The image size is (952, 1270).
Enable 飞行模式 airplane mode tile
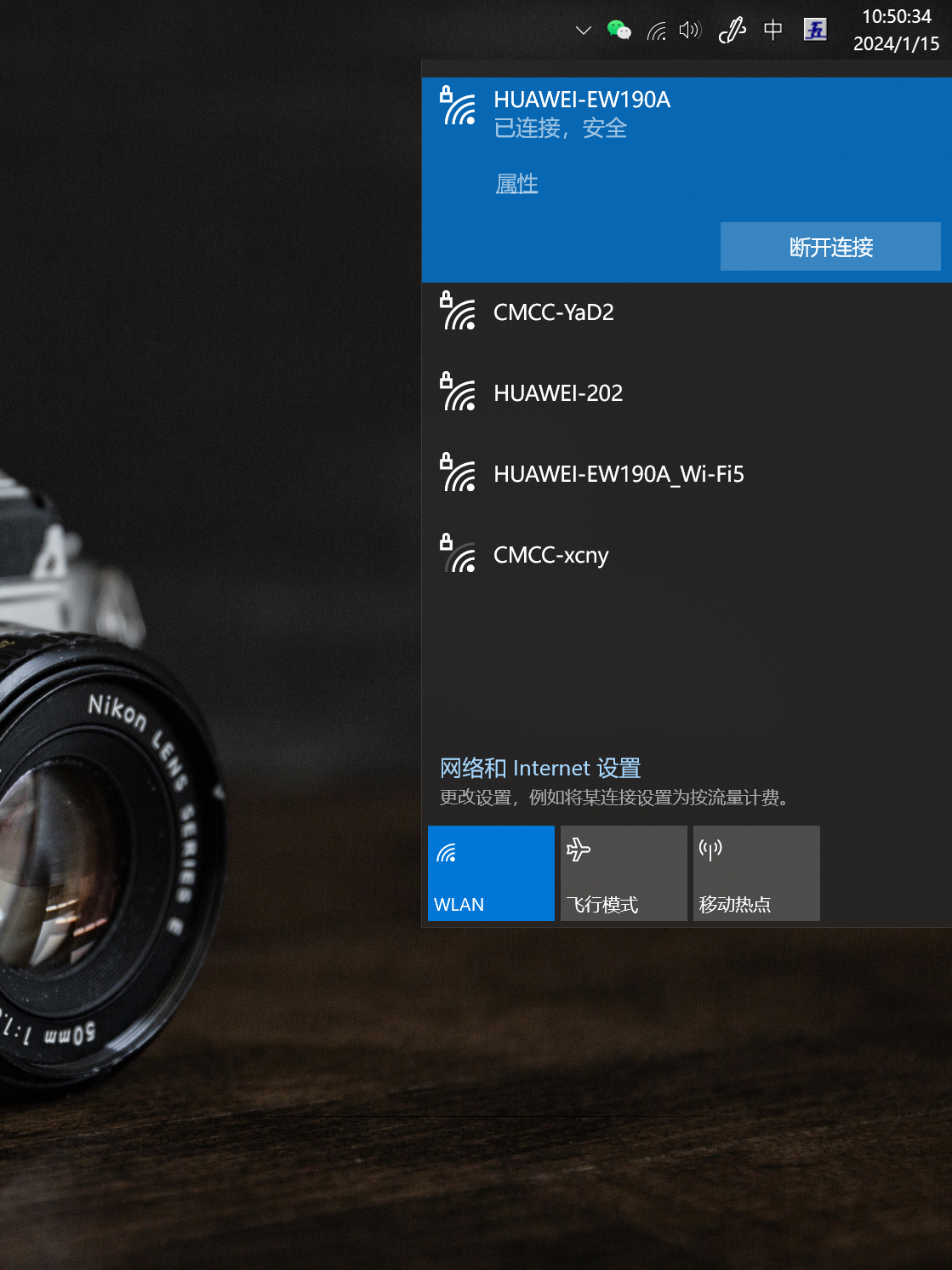point(624,872)
